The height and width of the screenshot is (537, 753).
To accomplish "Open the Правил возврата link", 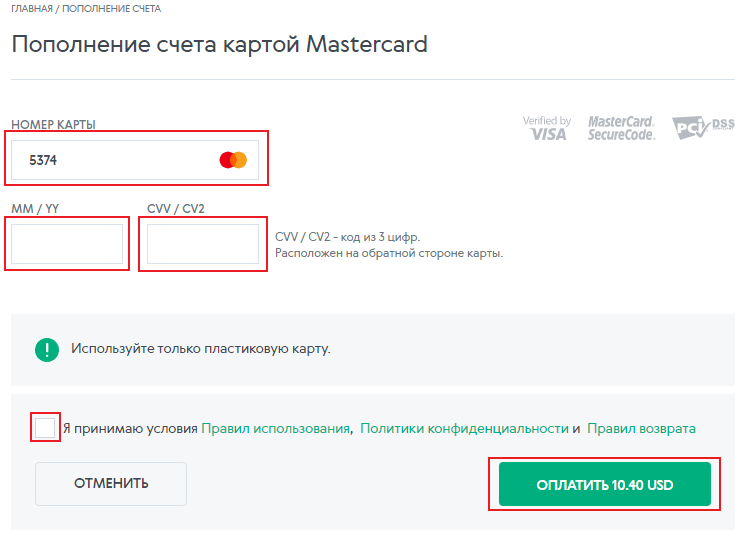I will point(641,428).
